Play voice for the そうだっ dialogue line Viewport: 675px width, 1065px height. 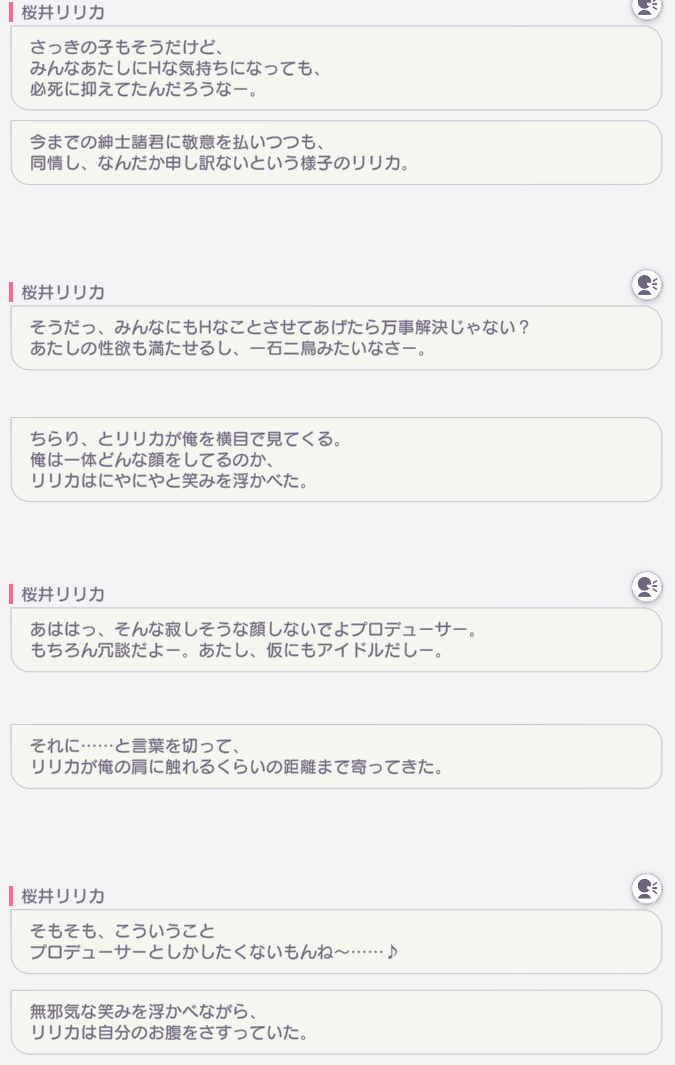pos(646,285)
